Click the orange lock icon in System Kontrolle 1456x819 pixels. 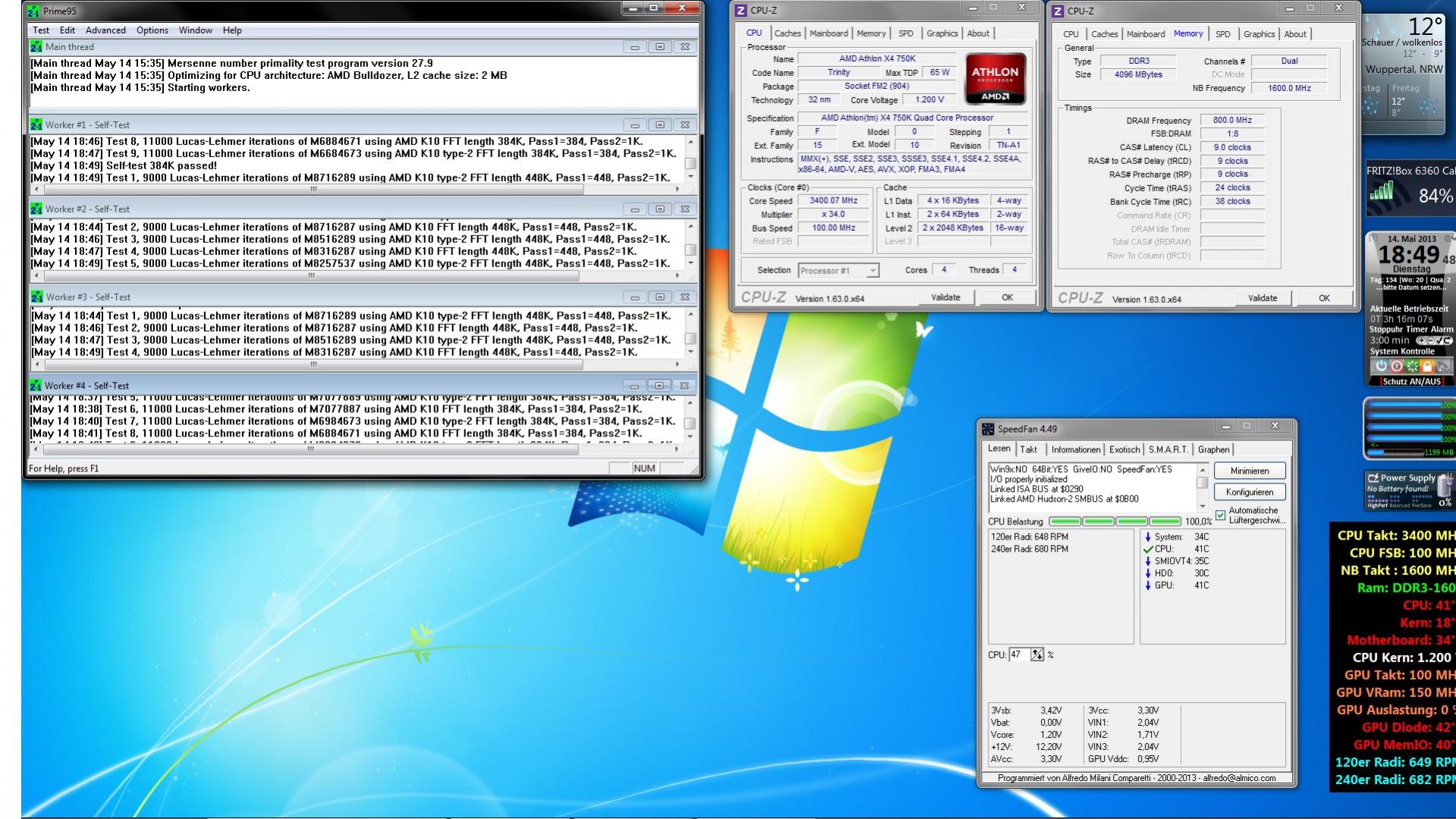coord(1427,366)
